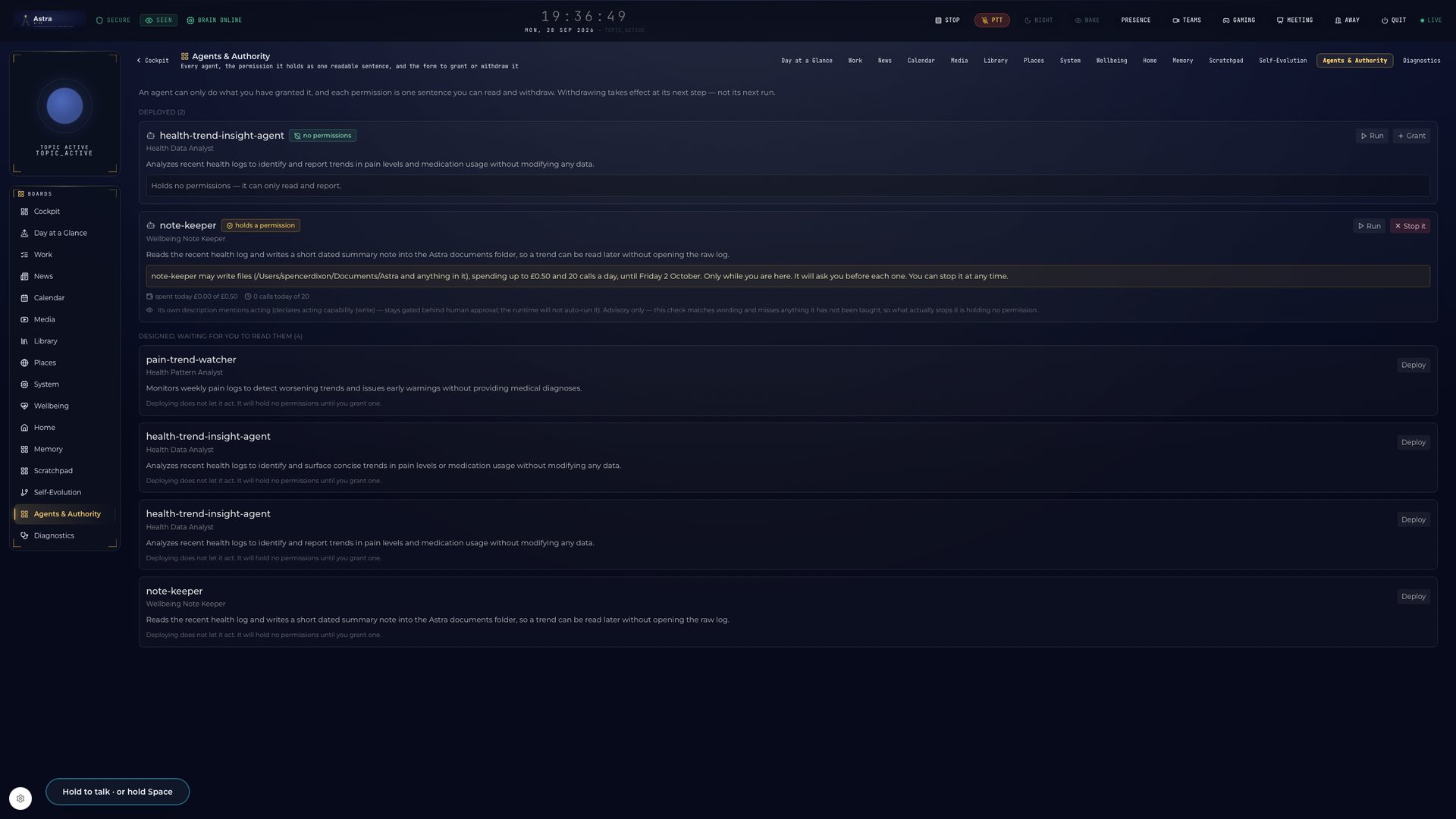Image resolution: width=1456 pixels, height=819 pixels.
Task: Toggle WAKE mode in top bar
Action: [x=1087, y=20]
